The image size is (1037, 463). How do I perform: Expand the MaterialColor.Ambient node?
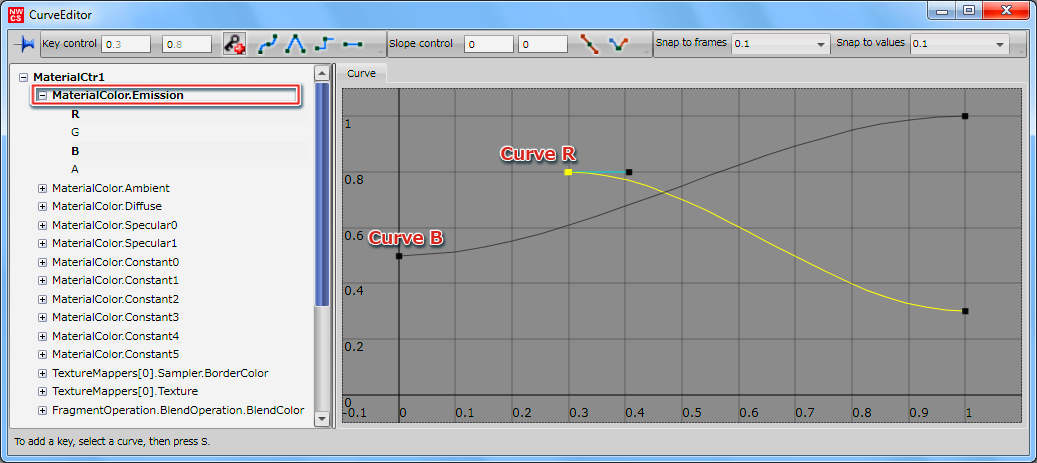(43, 188)
